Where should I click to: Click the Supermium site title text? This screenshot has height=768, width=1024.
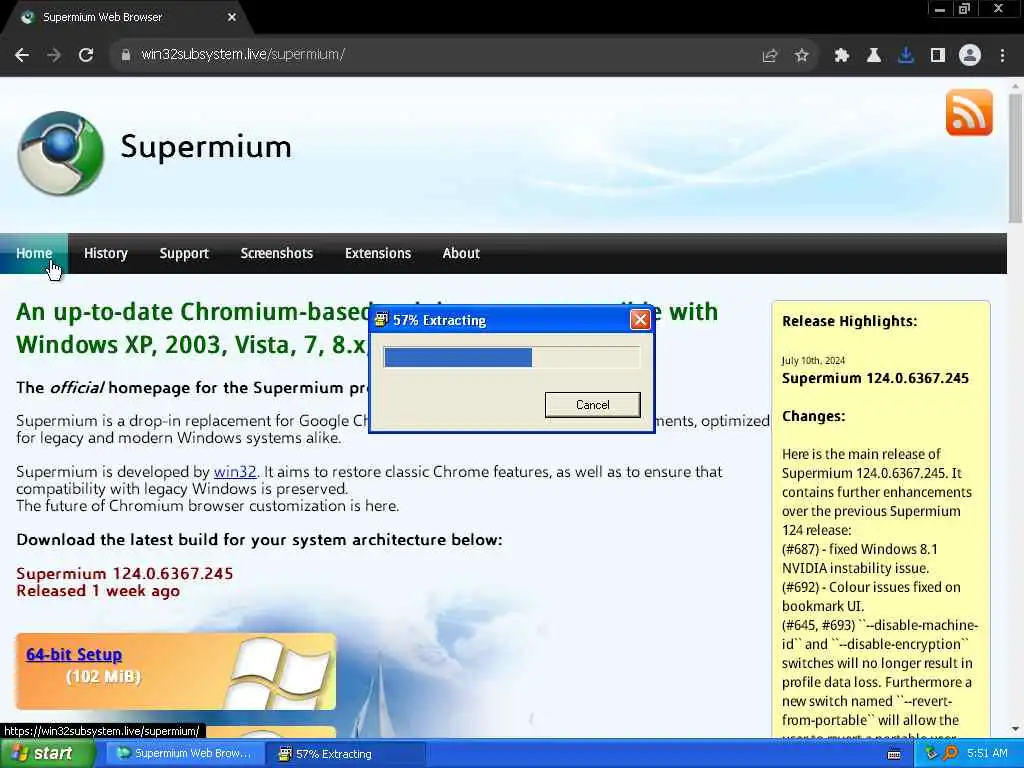pyautogui.click(x=206, y=146)
